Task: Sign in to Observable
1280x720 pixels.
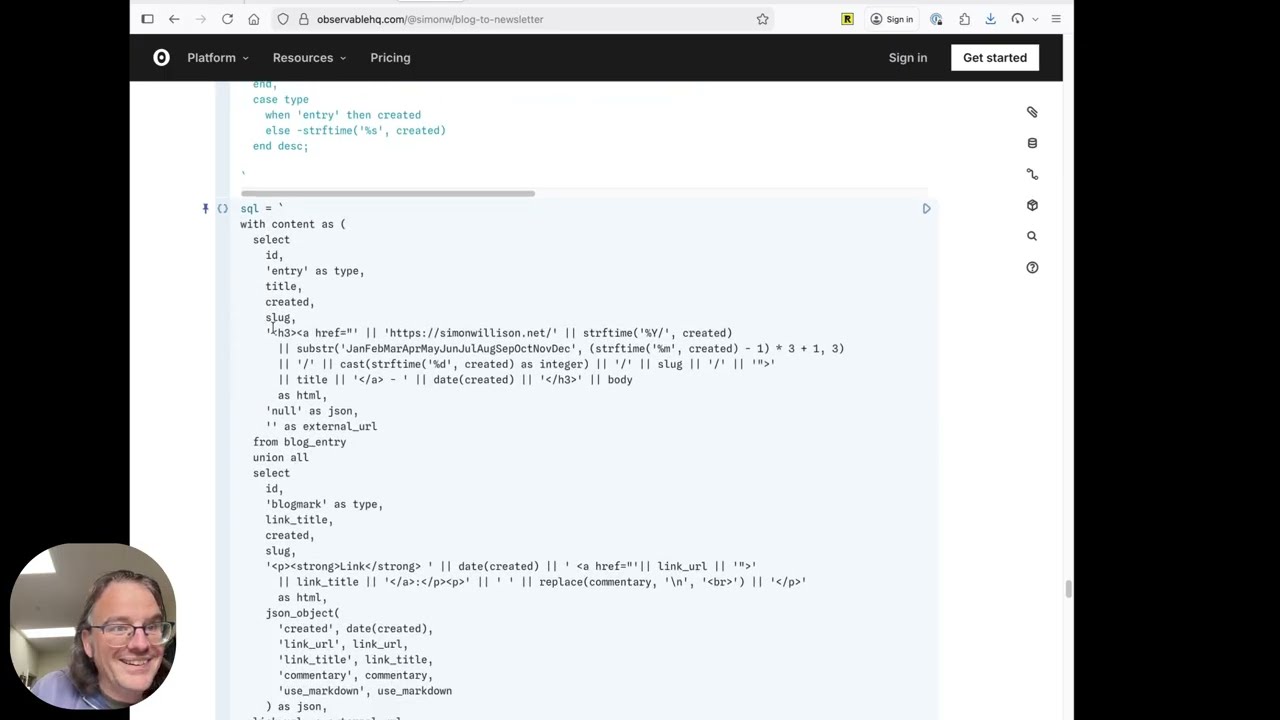Action: 908,58
